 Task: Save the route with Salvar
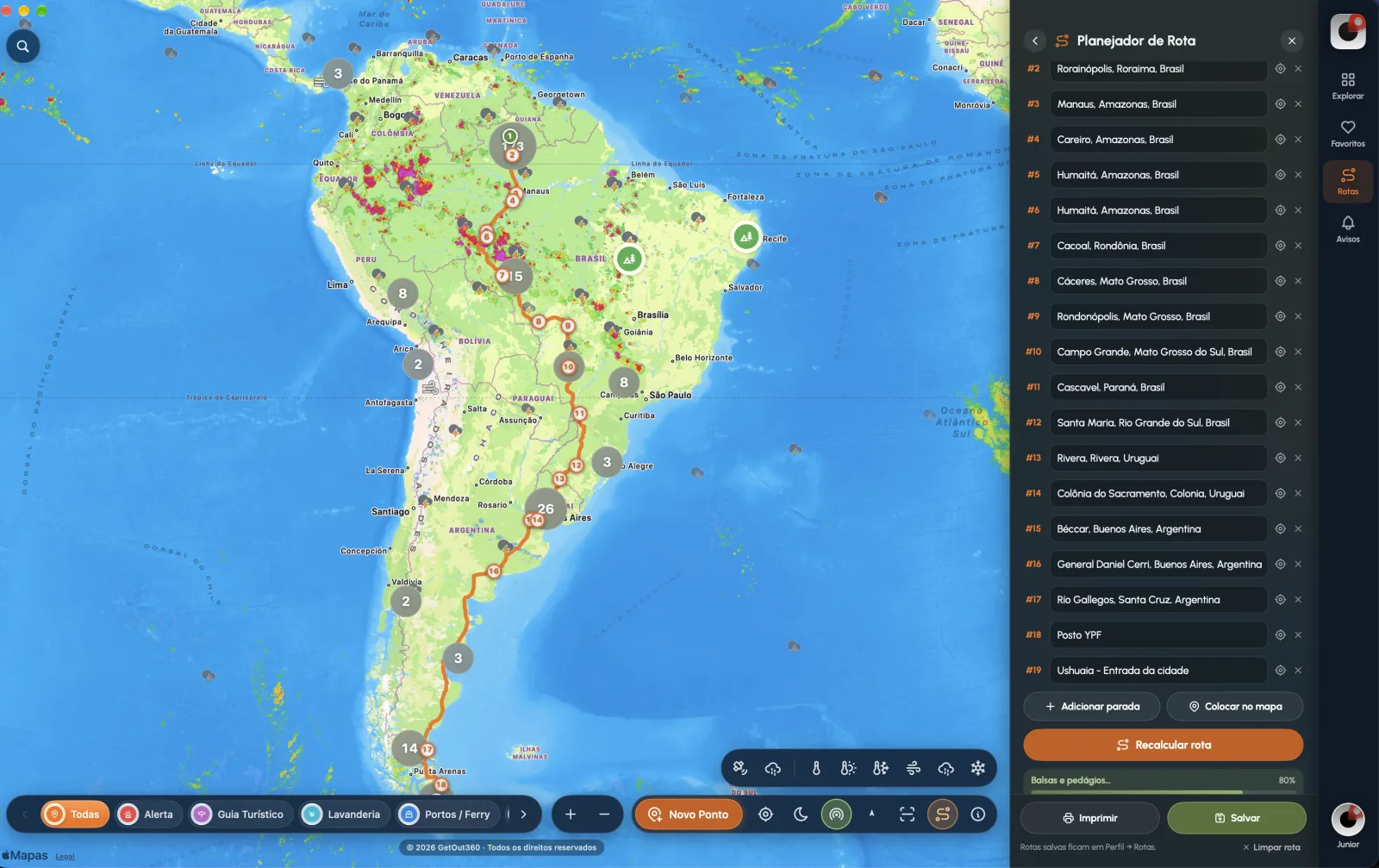(1237, 818)
